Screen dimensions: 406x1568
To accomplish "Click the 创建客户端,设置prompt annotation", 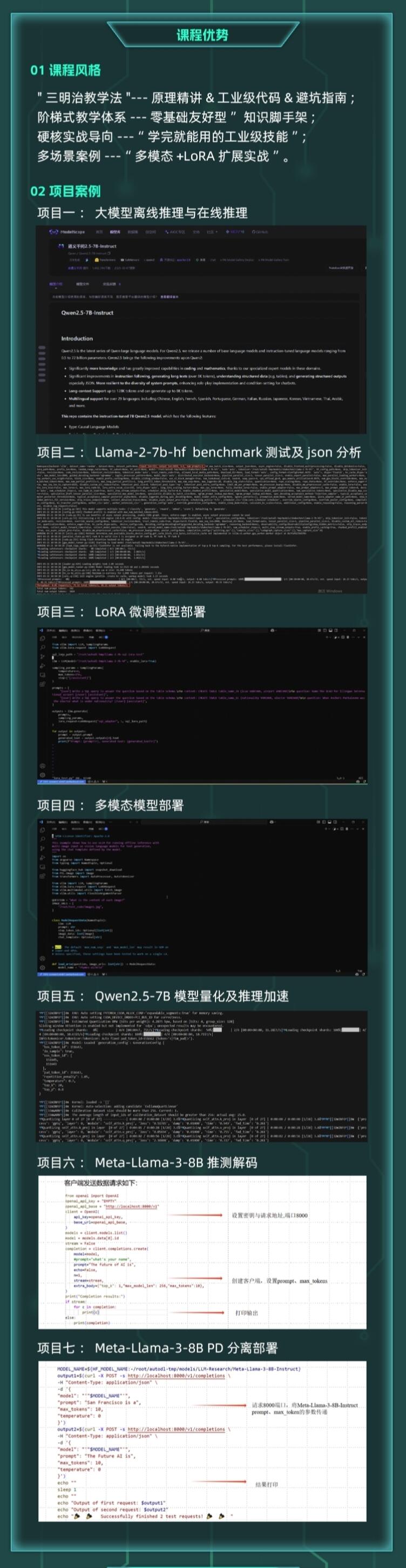I will [x=280, y=1280].
